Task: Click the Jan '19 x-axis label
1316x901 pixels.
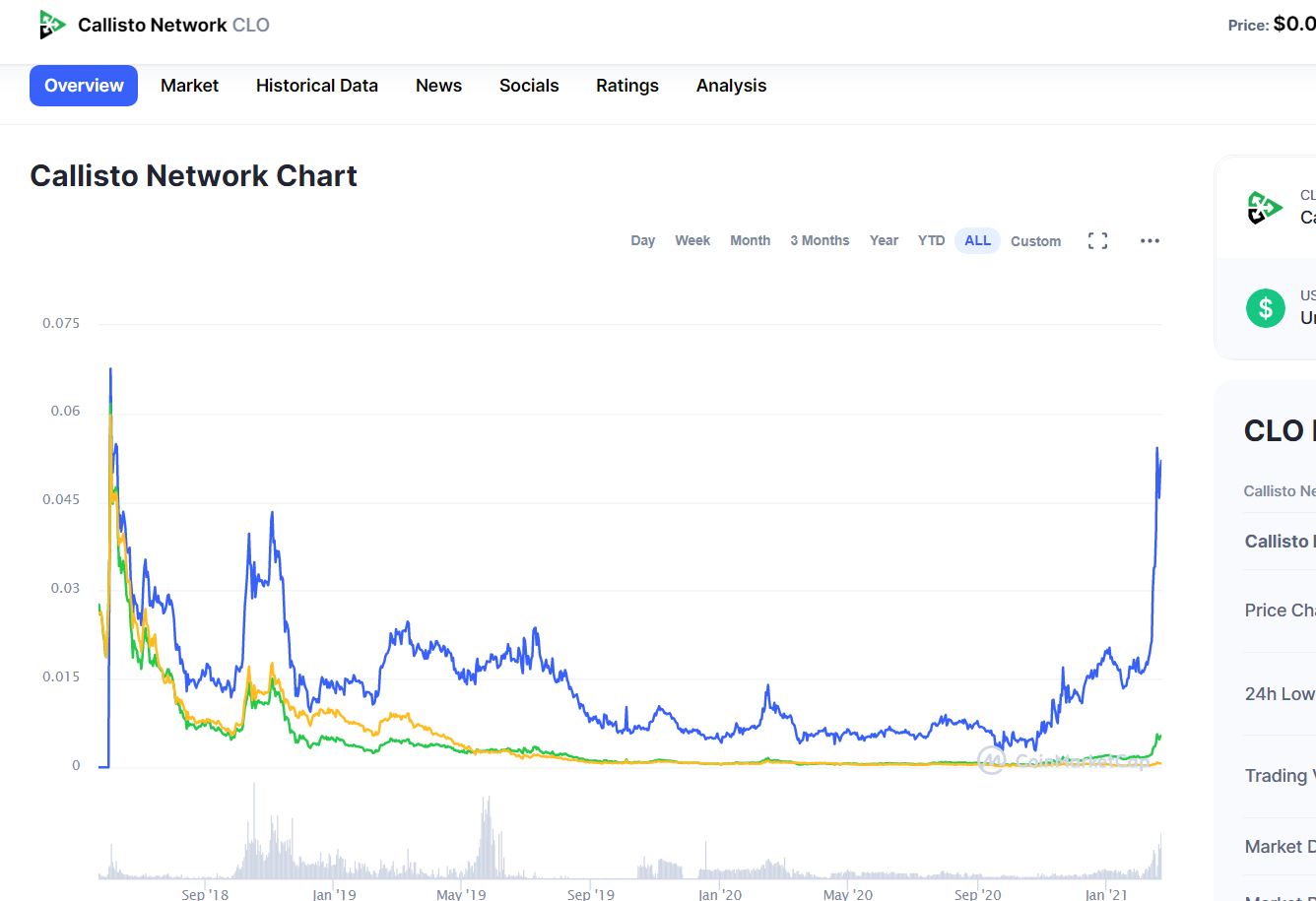Action: tap(334, 893)
